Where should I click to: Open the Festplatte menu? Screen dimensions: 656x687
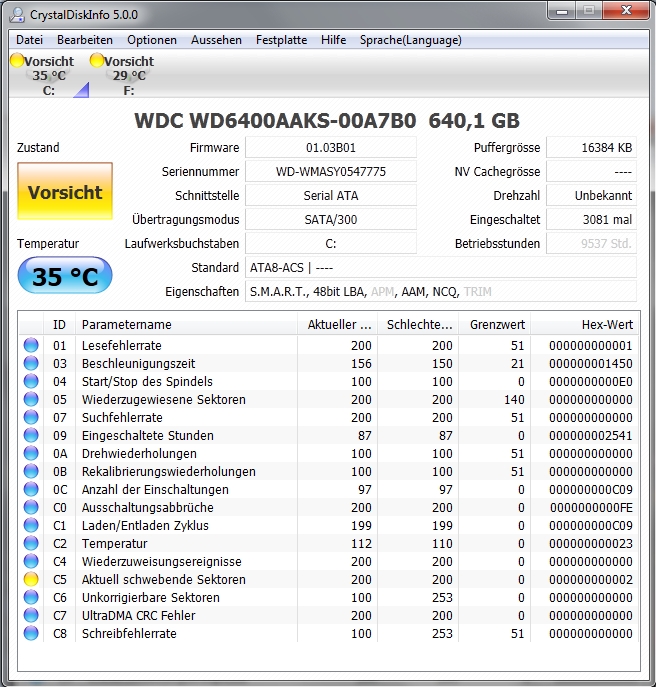281,40
